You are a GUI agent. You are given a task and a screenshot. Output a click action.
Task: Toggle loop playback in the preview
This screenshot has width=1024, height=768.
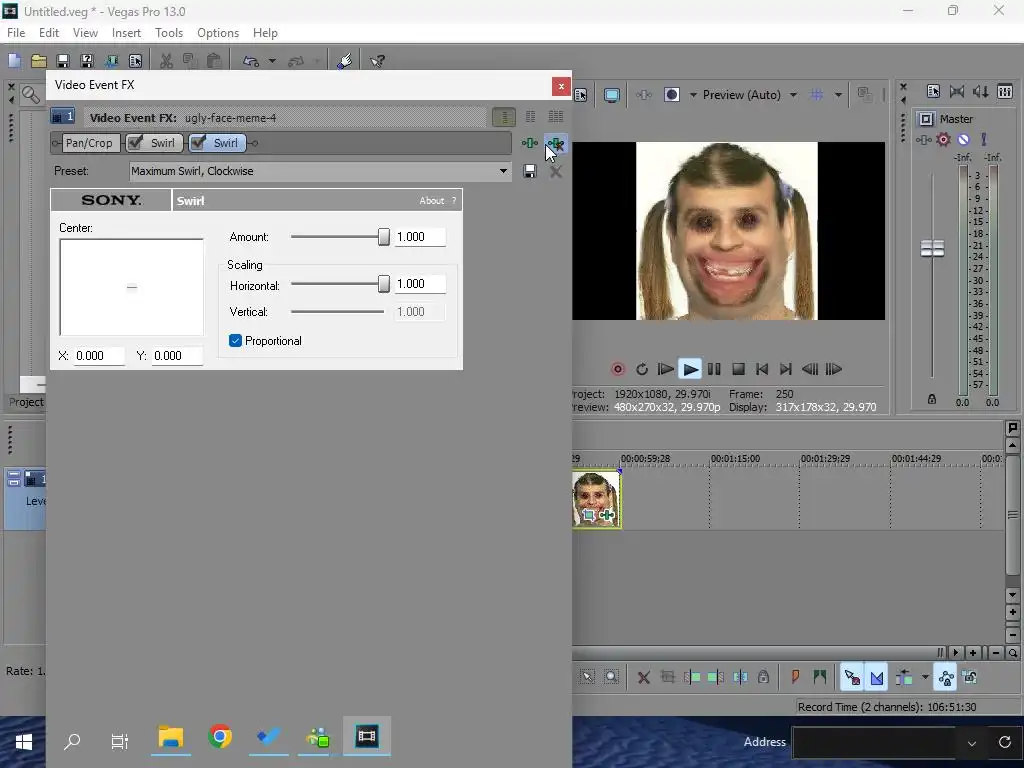coord(642,369)
